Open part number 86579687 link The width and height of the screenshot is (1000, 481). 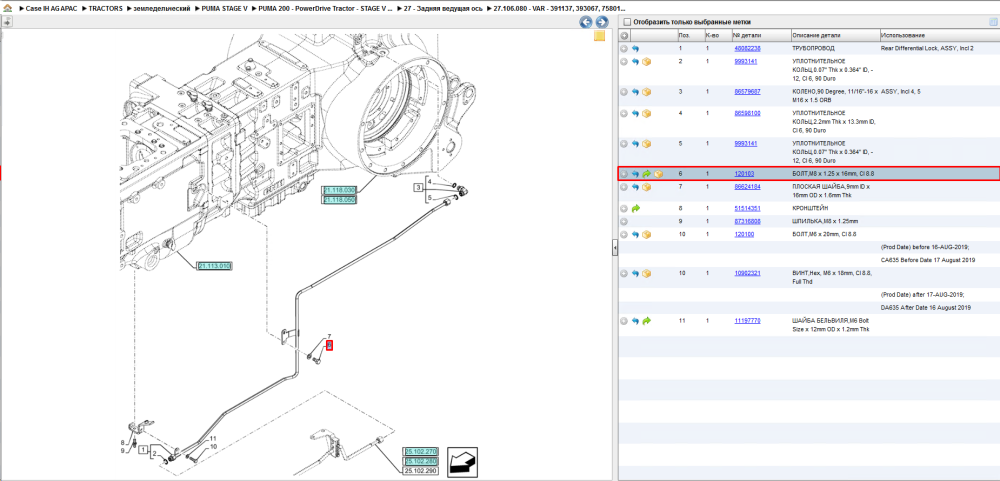747,92
